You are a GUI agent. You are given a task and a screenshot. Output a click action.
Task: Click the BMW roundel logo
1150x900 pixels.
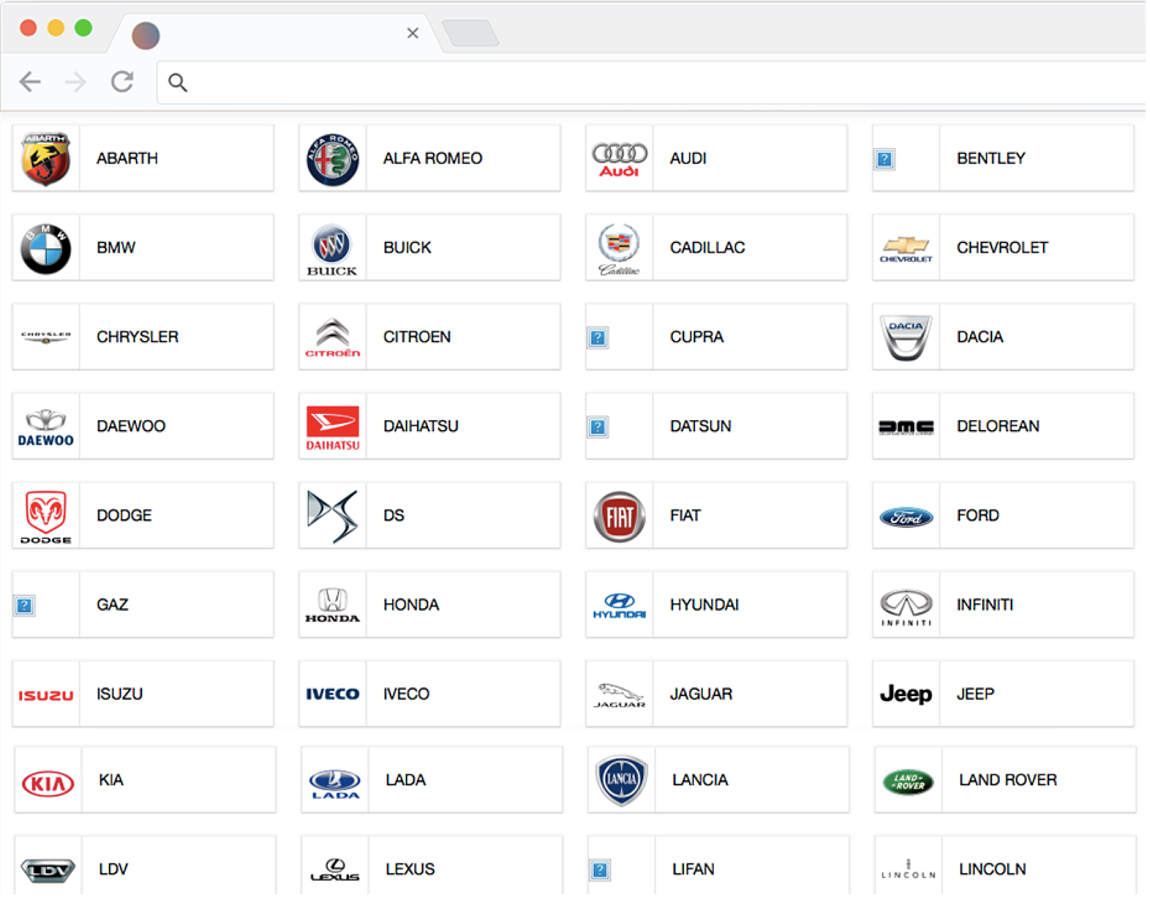point(45,249)
